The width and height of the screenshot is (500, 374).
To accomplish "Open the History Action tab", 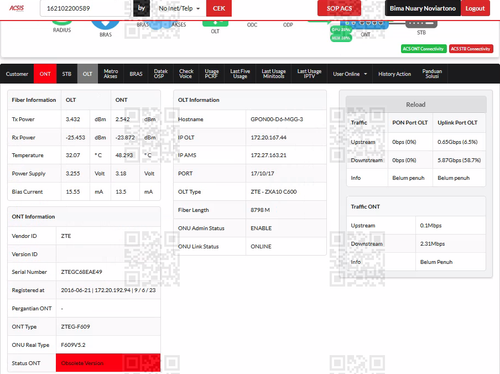I will 394,74.
